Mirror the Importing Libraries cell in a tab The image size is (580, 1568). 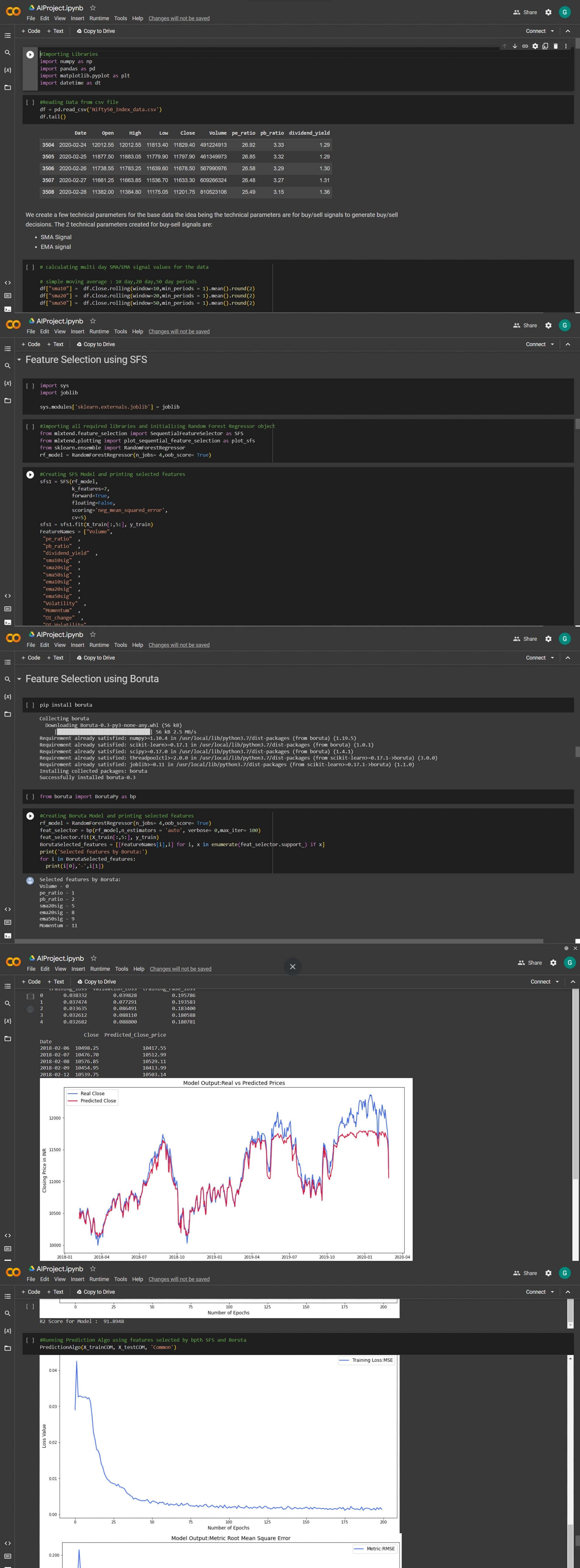point(545,46)
